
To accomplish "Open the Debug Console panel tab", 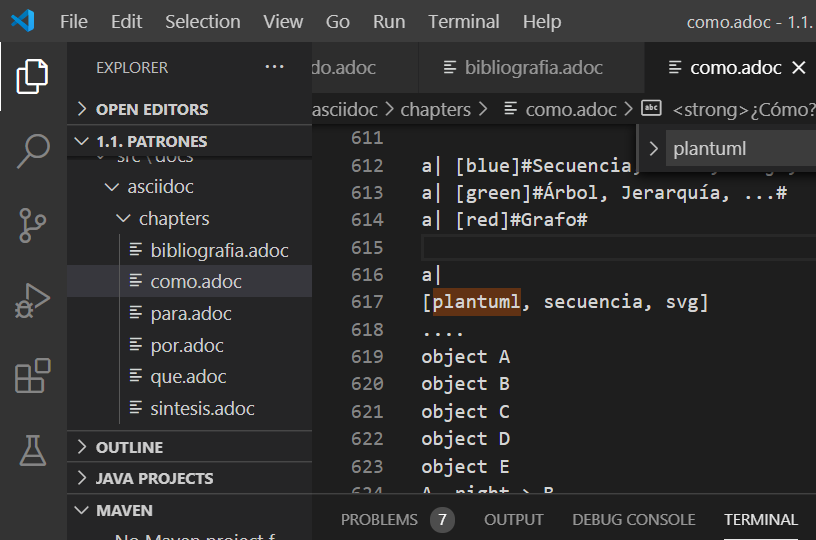I will 633,519.
